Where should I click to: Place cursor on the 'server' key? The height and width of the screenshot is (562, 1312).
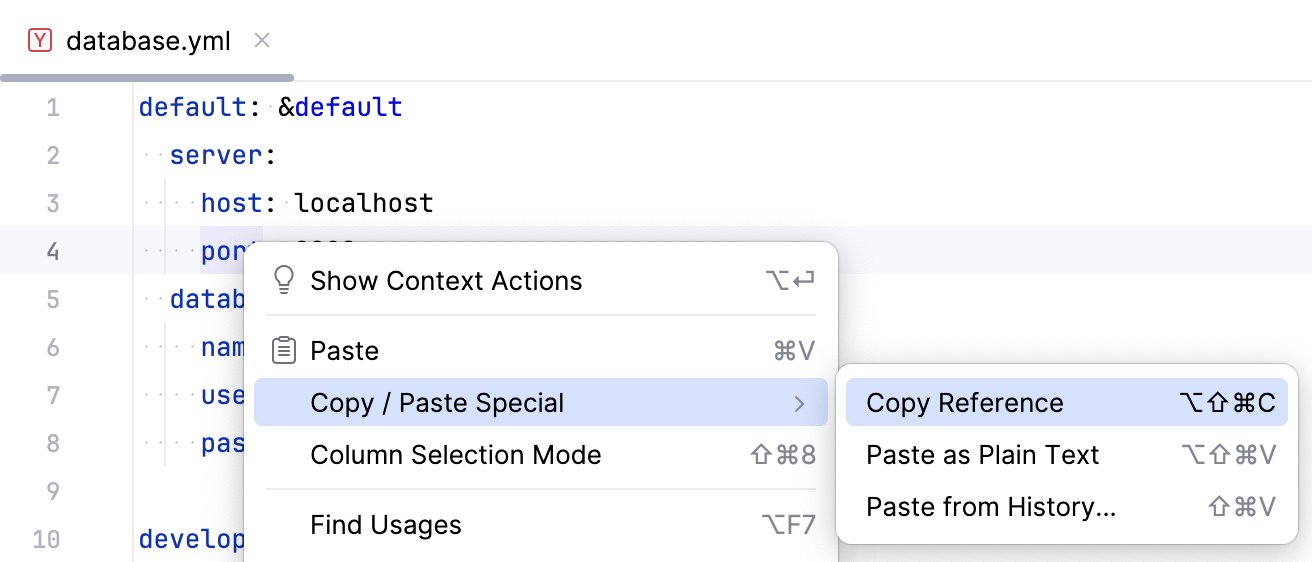(216, 155)
